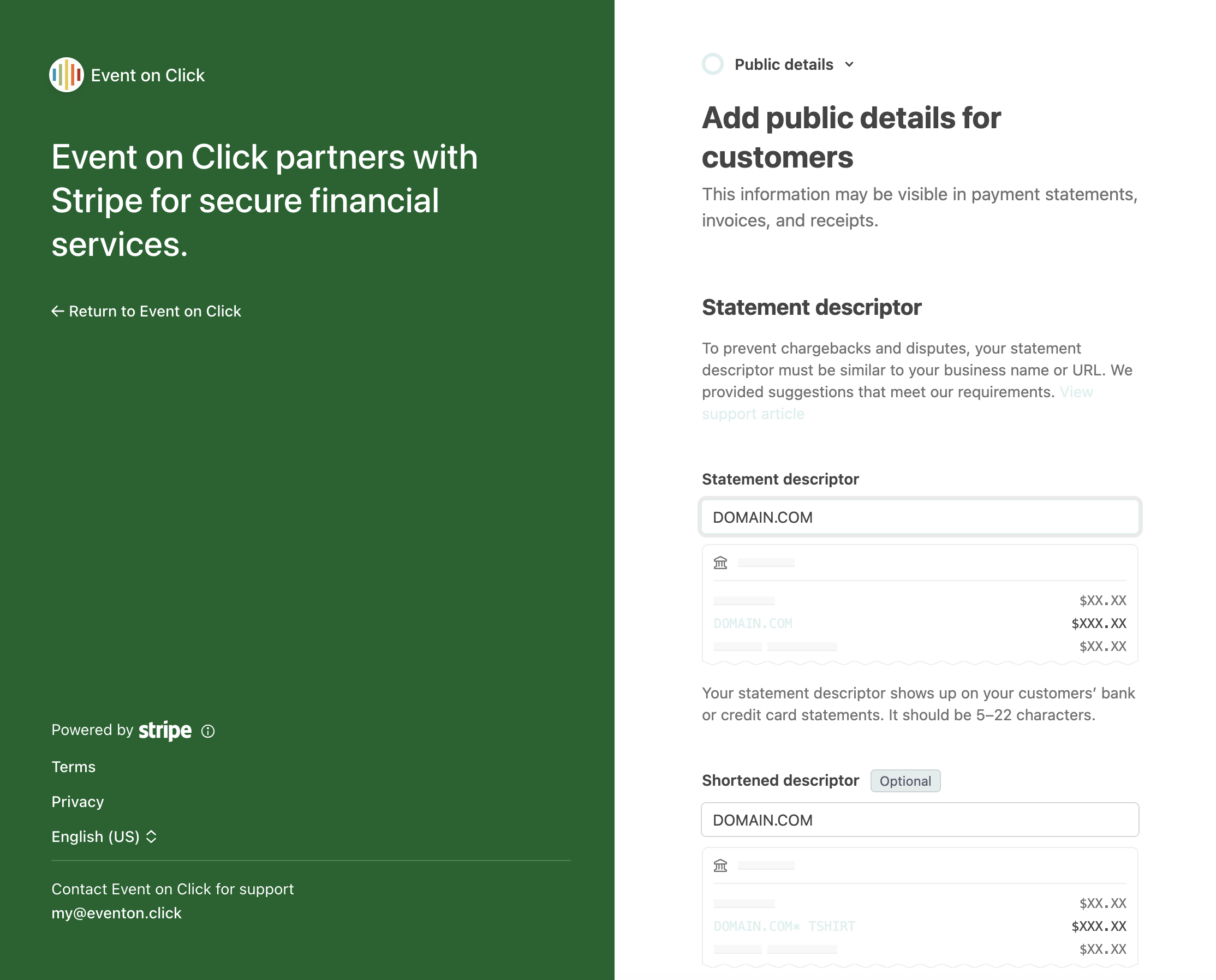Focus the Statement descriptor input field
The image size is (1216, 980).
click(920, 517)
